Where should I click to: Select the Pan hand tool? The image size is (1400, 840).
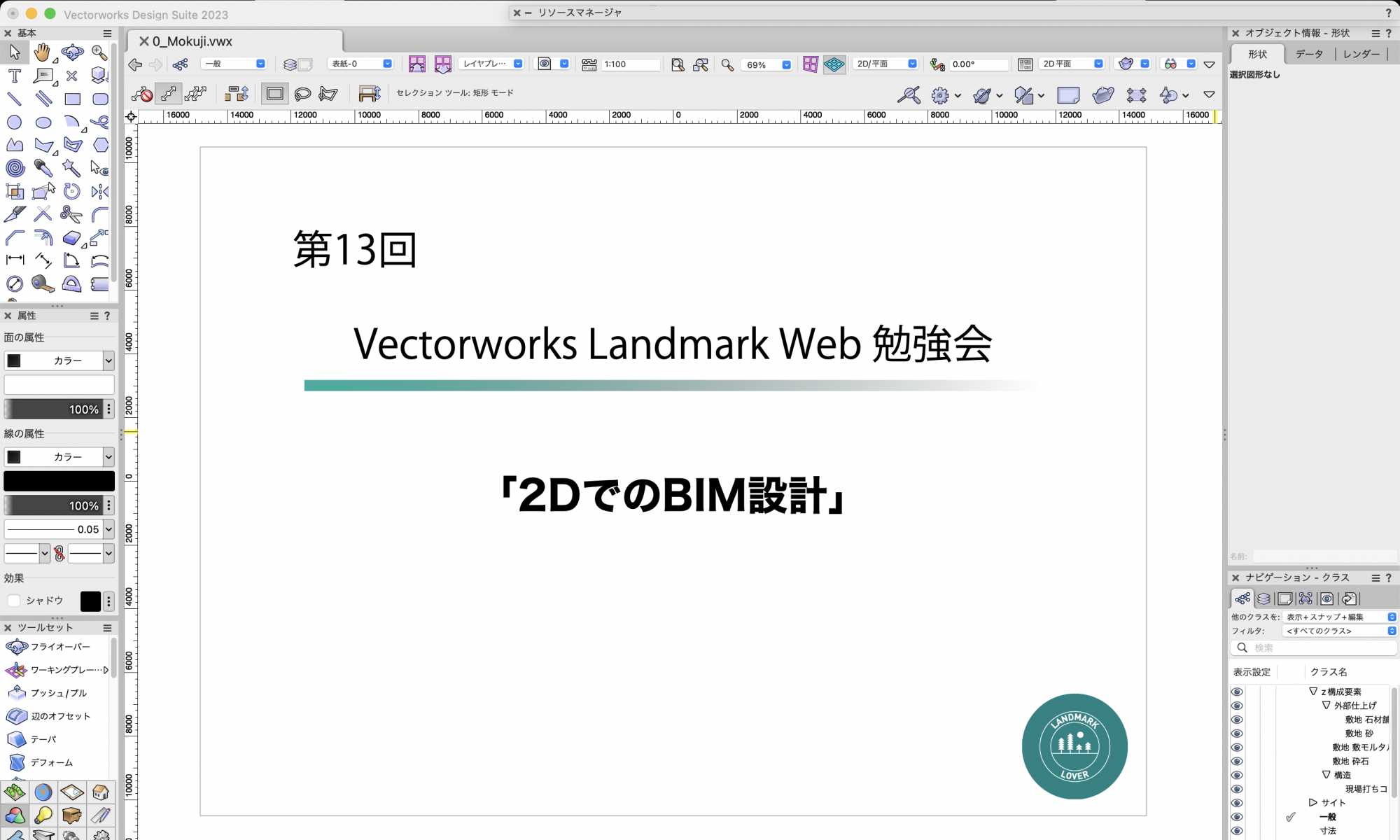click(43, 52)
